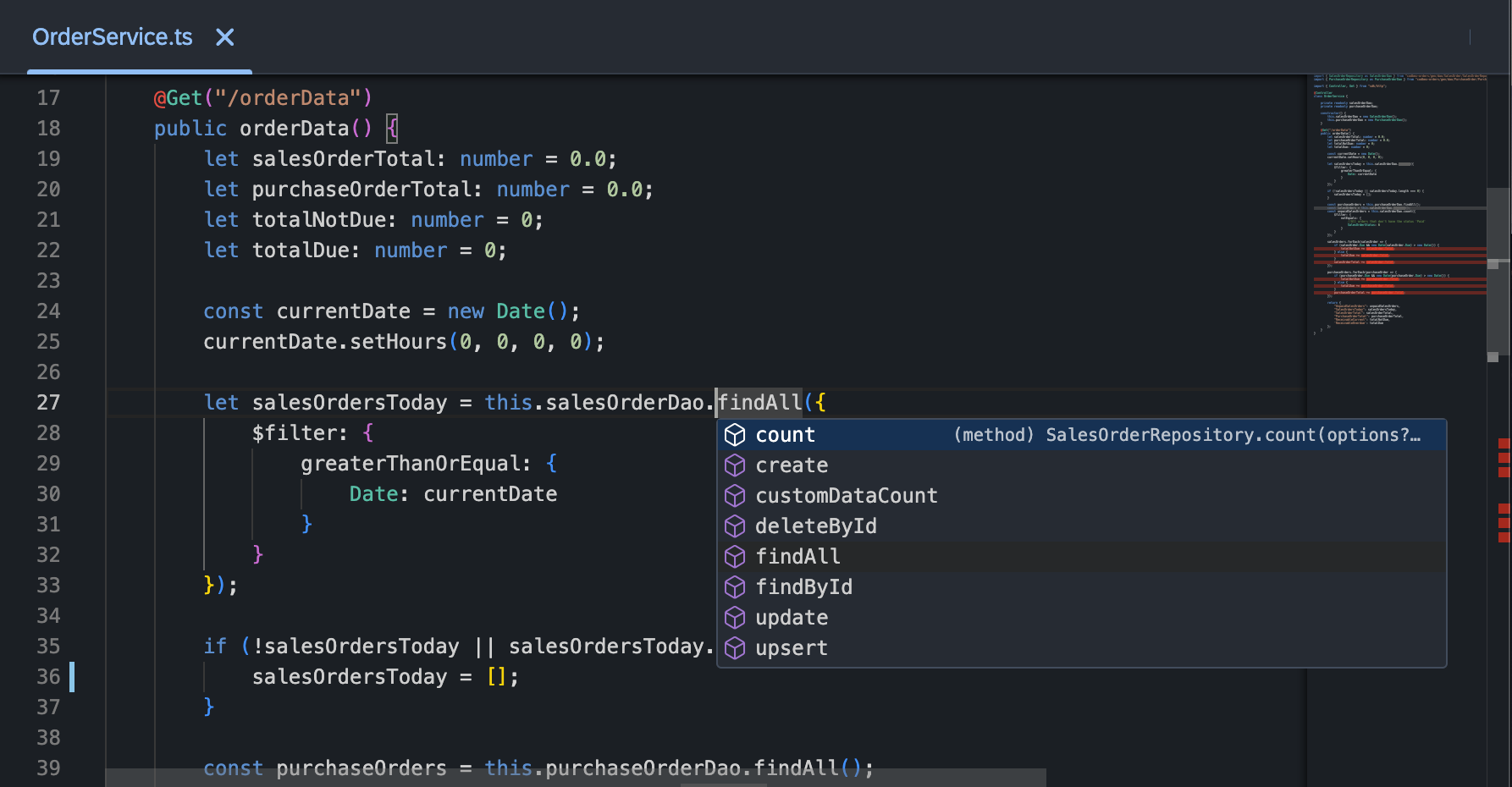Click on 'orderData()' method name

tap(306, 129)
